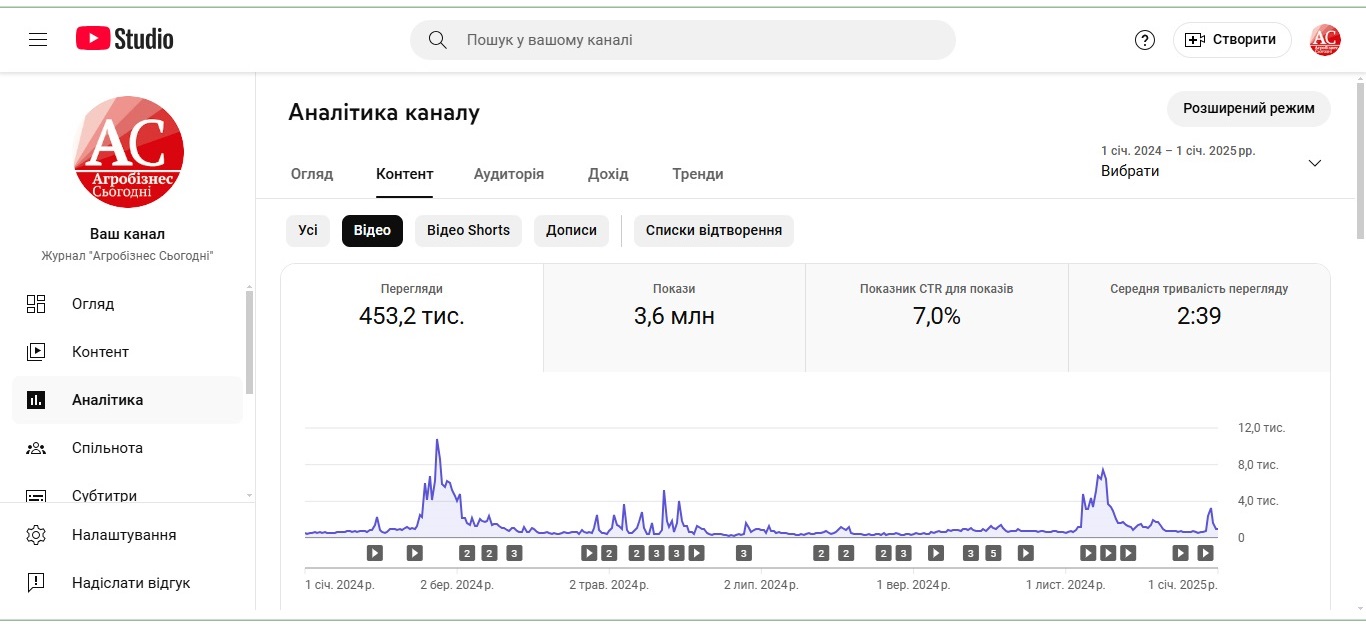
Task: Click the channel search field
Action: click(700, 40)
